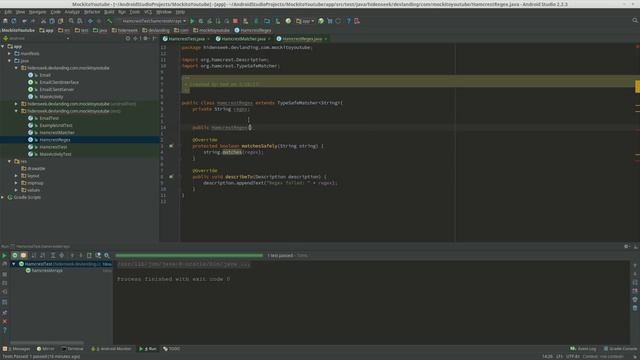
Task: Switch to HamcrestMatcher.java editor tab
Action: coord(243,39)
